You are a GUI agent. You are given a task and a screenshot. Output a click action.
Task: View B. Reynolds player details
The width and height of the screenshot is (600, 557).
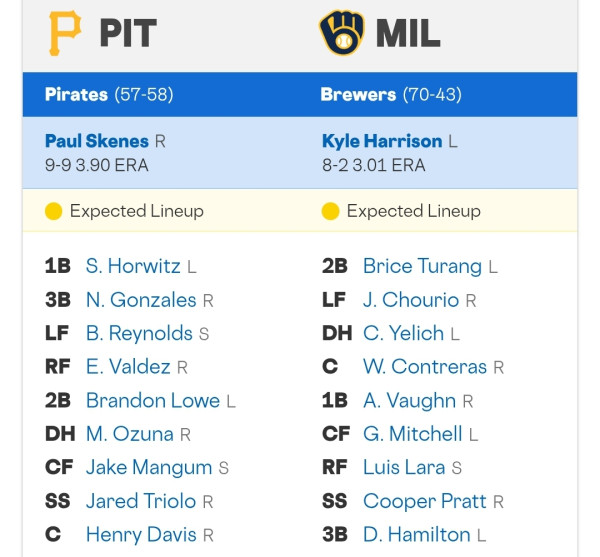[139, 333]
